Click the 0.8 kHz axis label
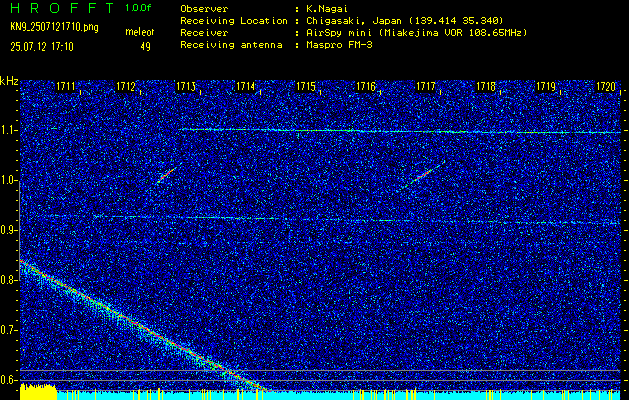Screen dimensions: 629x400 [x=9, y=280]
